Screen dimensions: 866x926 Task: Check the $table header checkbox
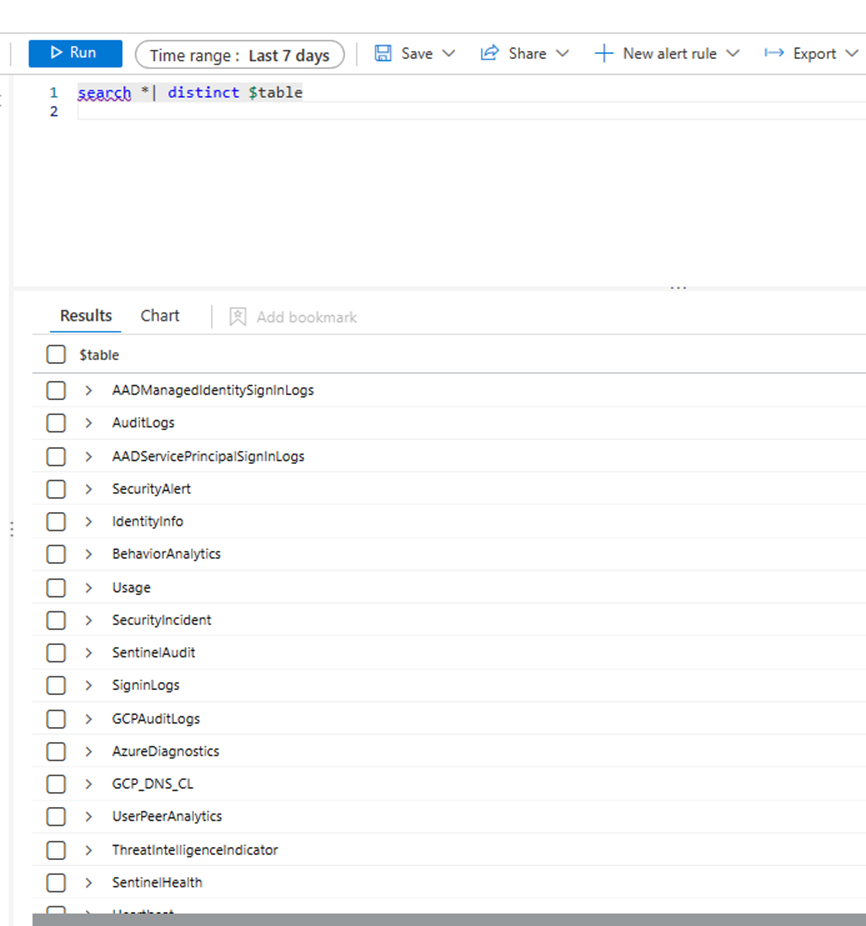click(x=56, y=354)
